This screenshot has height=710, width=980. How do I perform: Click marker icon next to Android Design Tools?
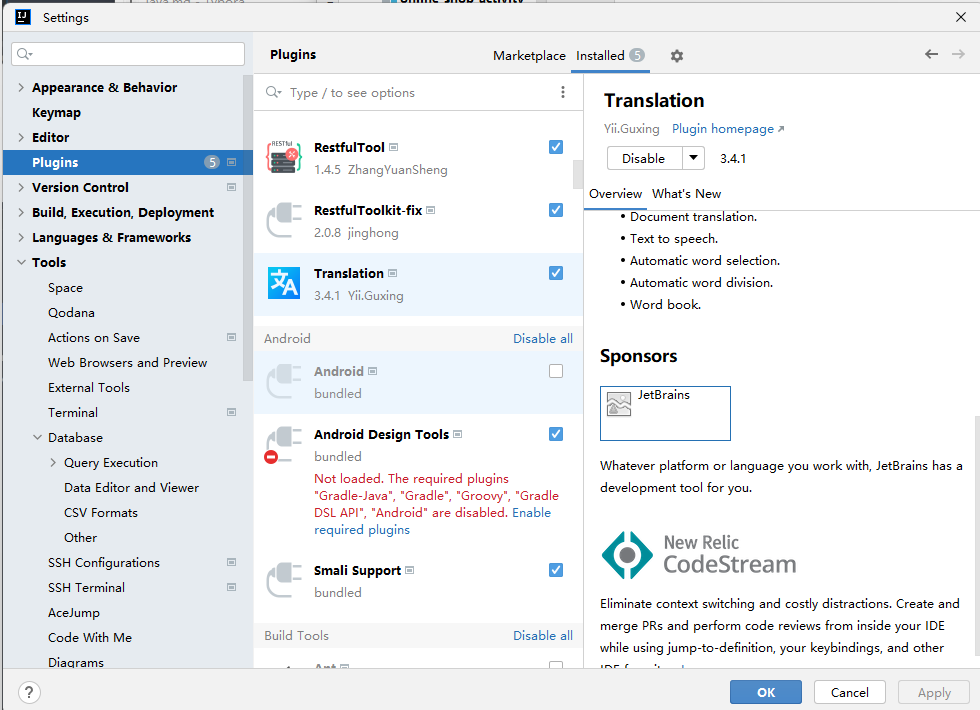point(458,434)
